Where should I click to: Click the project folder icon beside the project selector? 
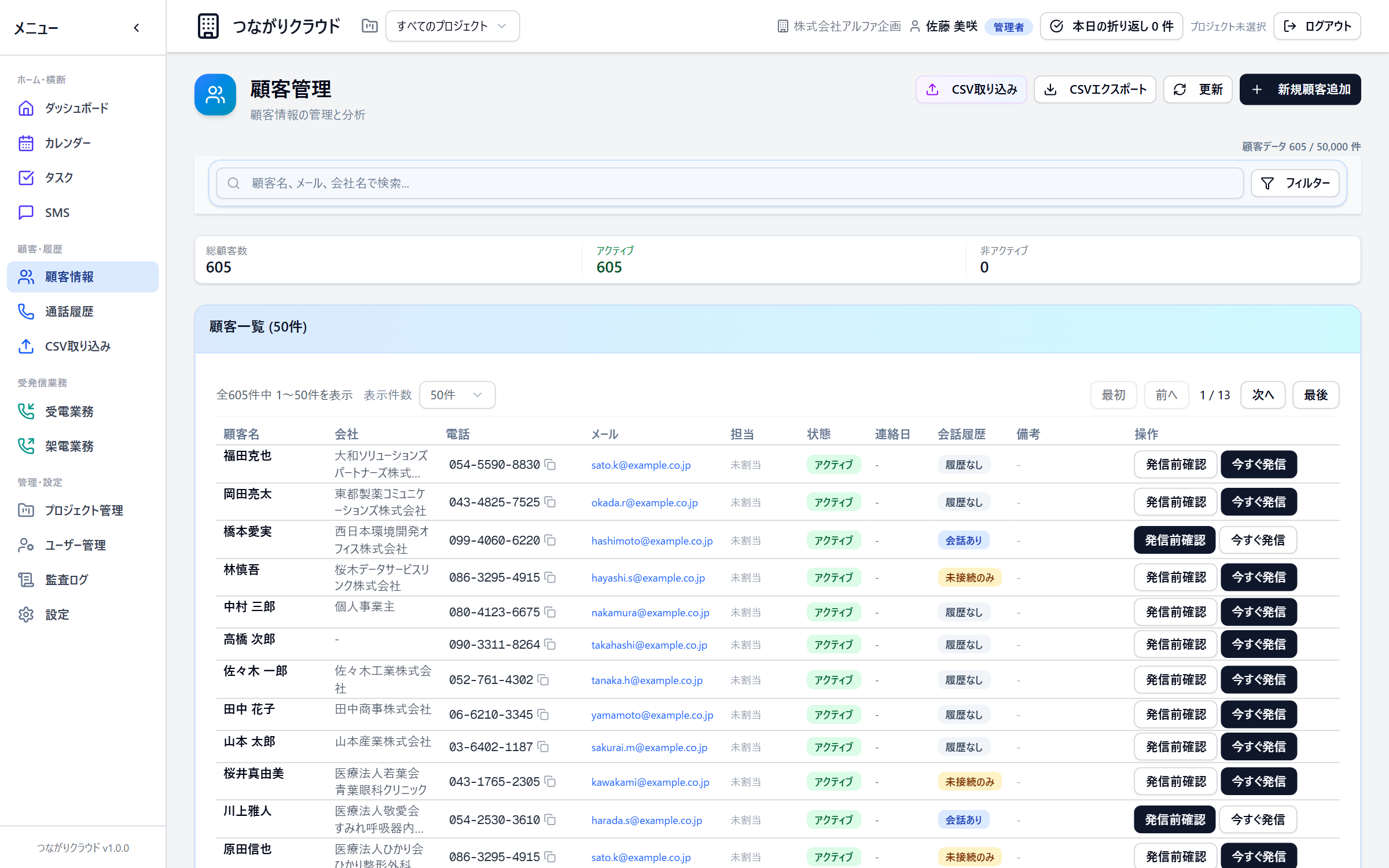[369, 26]
